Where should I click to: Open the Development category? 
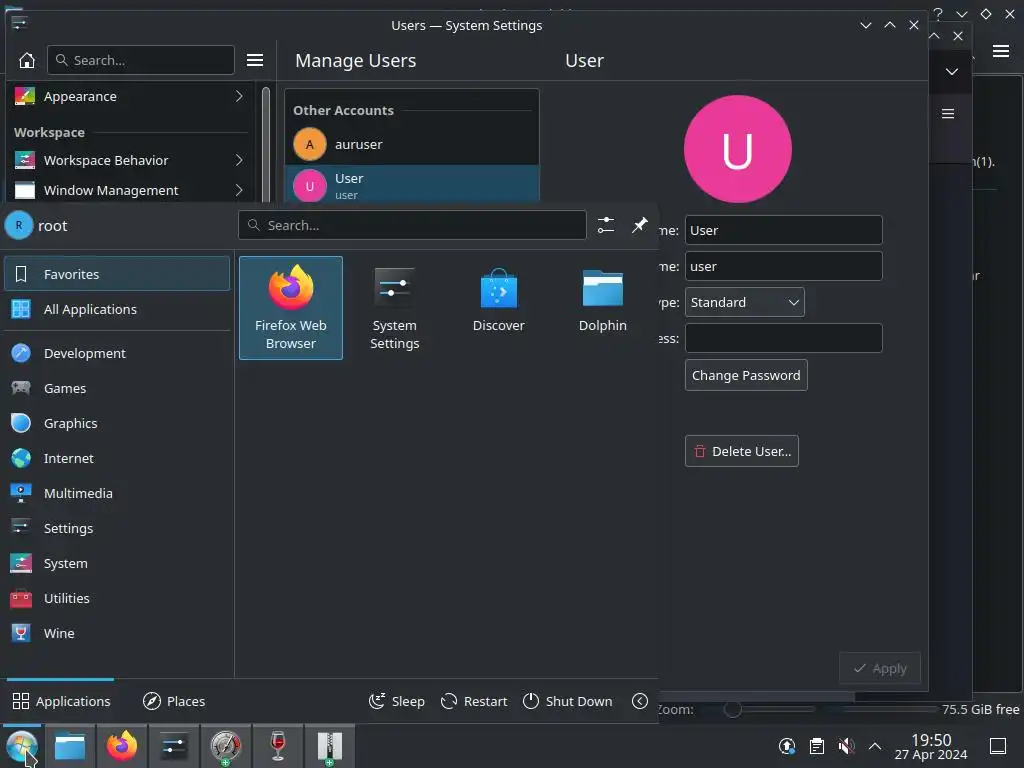[117, 353]
